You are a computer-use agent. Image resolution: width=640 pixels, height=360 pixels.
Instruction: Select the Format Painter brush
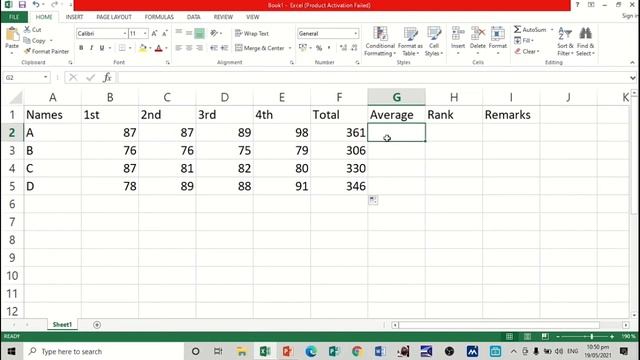tap(27, 51)
